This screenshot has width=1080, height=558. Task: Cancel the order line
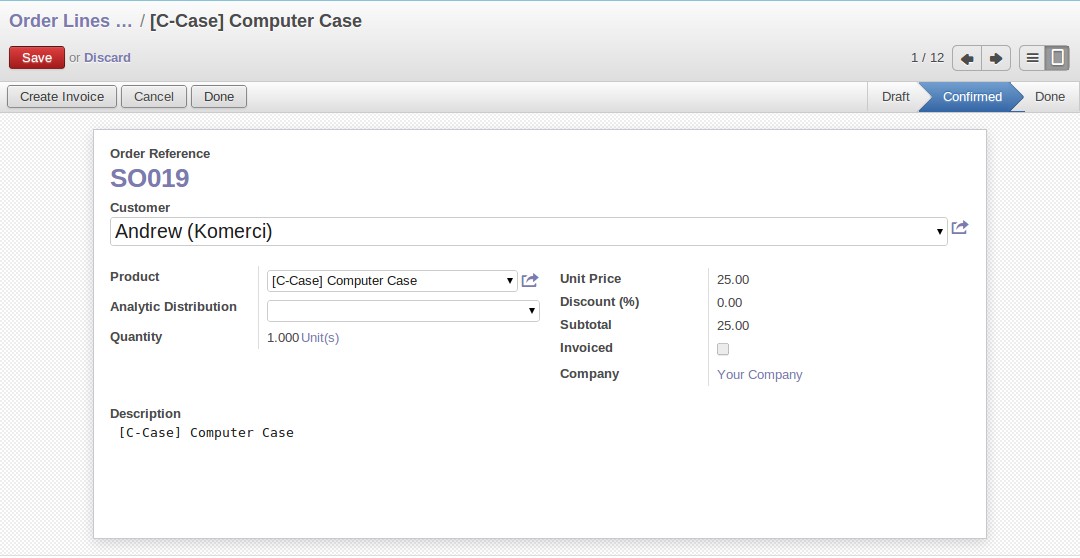[x=154, y=97]
